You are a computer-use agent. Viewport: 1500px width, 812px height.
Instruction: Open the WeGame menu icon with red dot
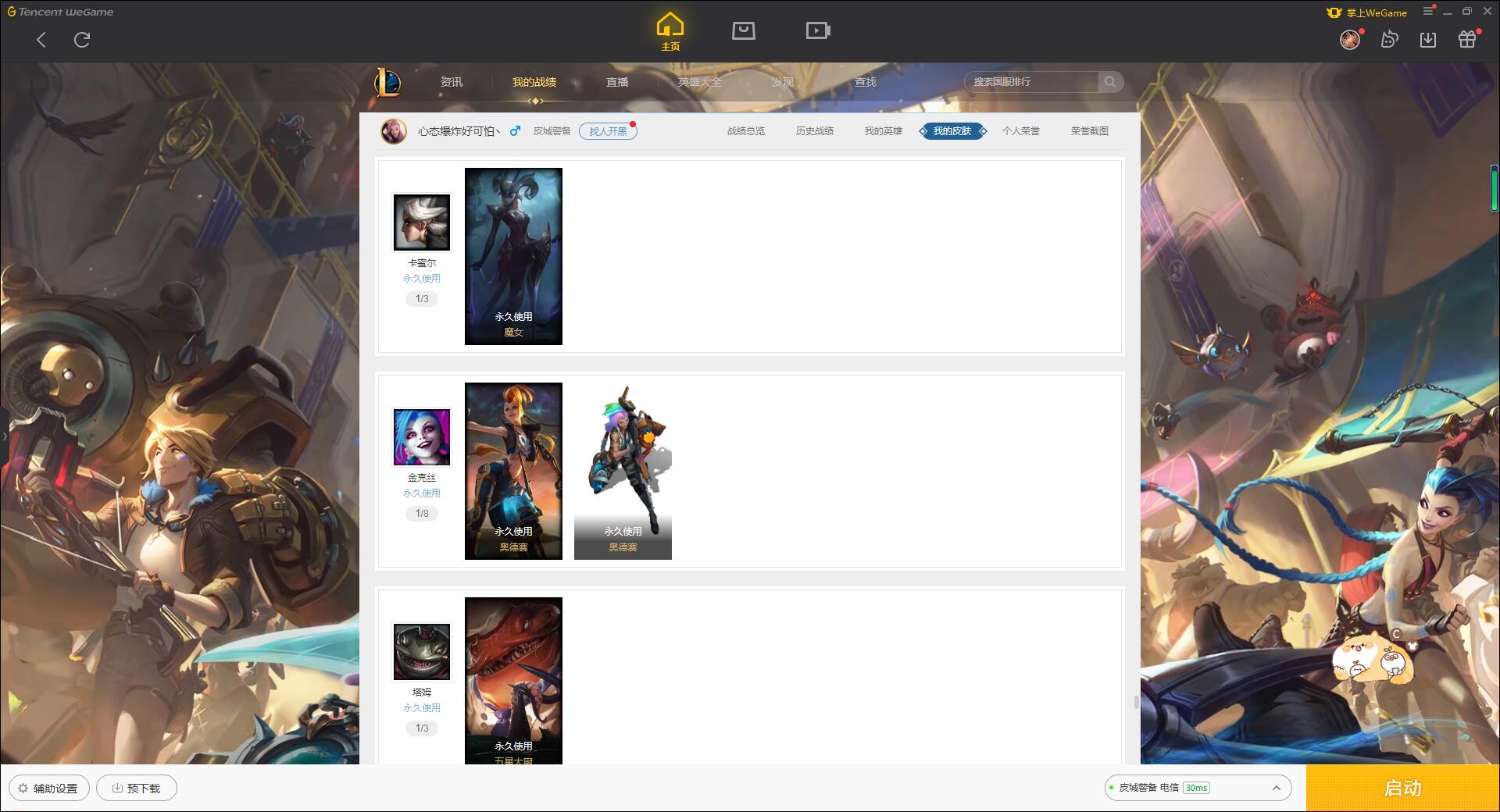click(x=1429, y=11)
